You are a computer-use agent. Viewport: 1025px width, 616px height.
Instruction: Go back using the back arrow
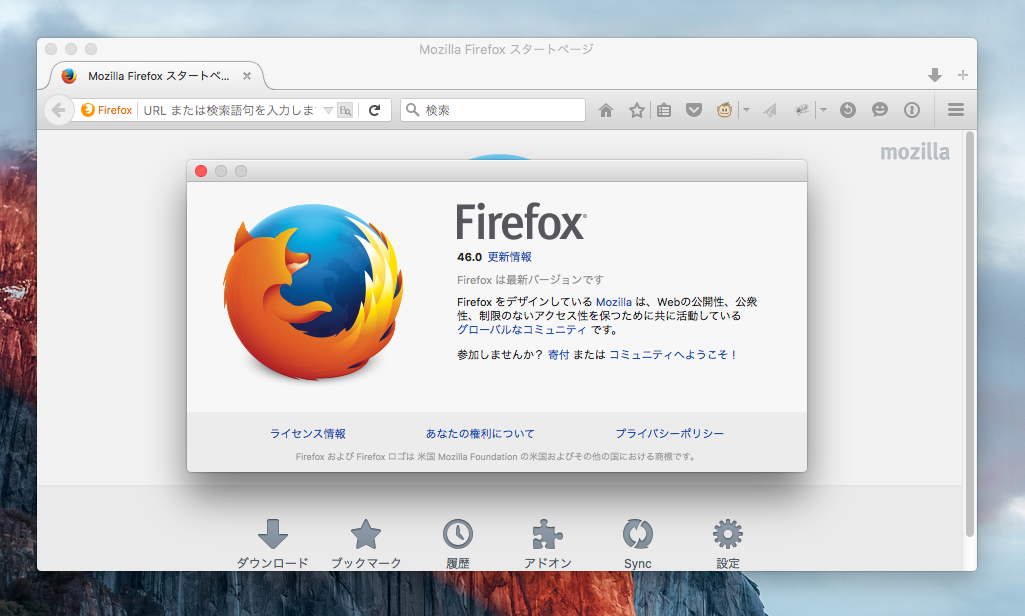click(x=58, y=110)
